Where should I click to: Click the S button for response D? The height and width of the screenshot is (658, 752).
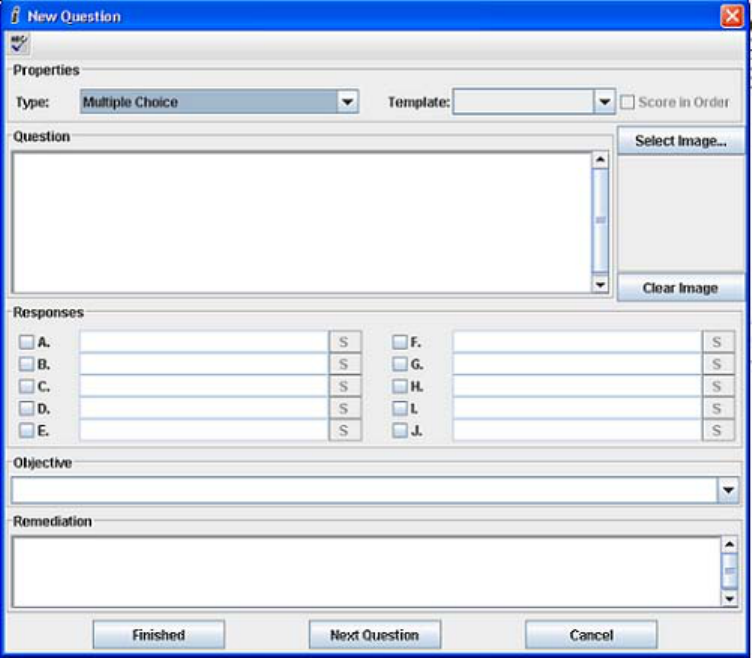345,408
